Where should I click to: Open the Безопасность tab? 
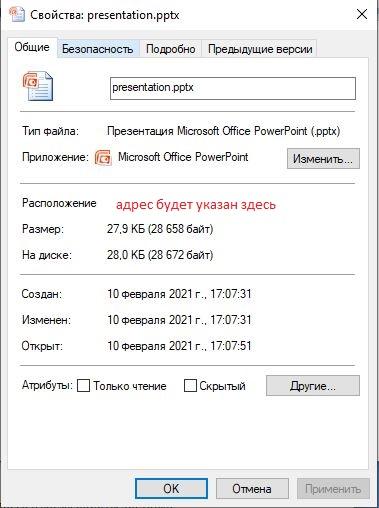pyautogui.click(x=98, y=49)
